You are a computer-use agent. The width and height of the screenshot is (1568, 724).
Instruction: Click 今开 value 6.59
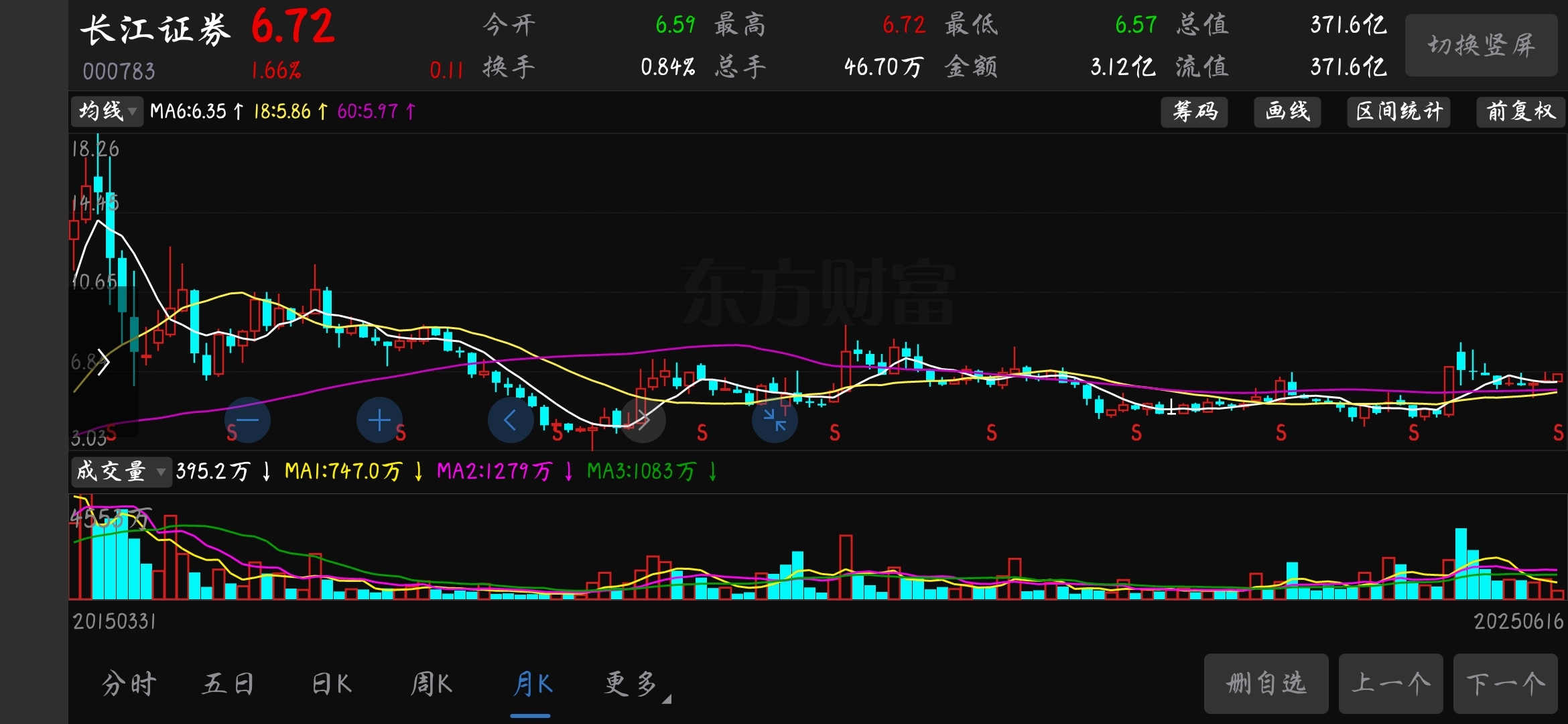click(675, 25)
